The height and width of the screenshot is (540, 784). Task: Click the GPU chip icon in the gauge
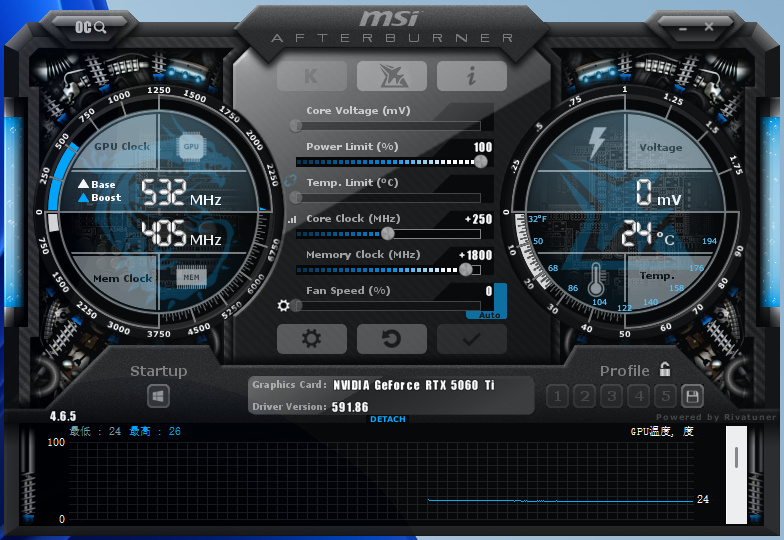(191, 146)
